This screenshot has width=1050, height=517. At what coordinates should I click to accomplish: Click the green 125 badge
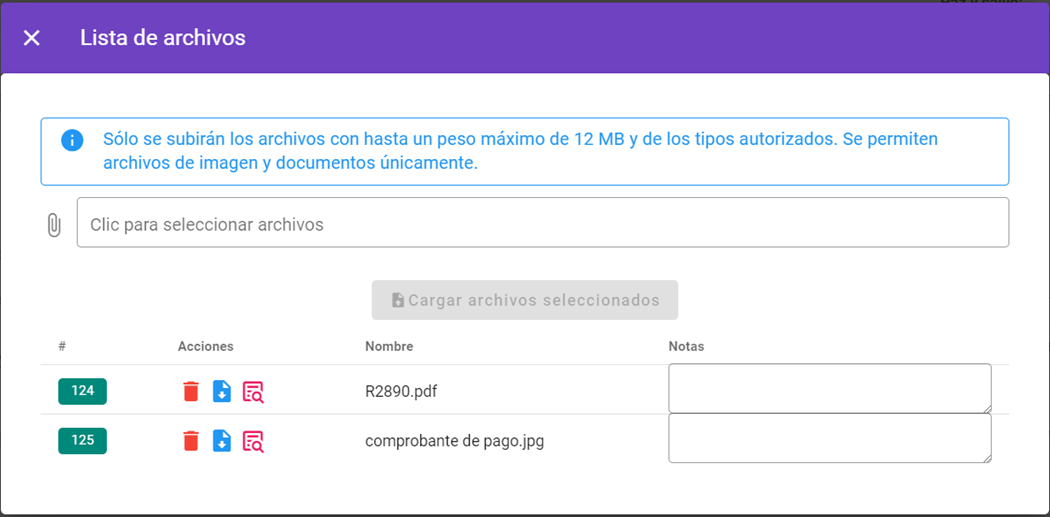82,441
